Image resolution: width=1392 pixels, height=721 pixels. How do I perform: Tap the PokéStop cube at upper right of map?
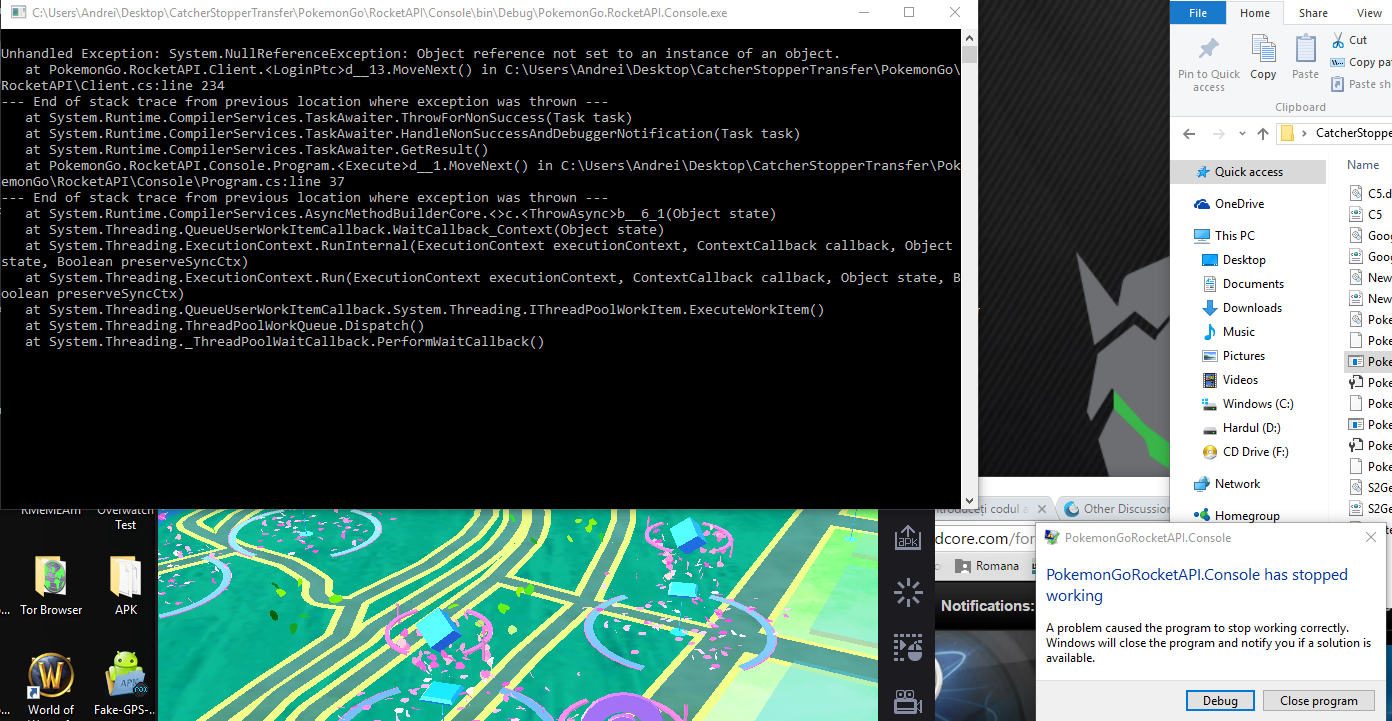(x=688, y=536)
